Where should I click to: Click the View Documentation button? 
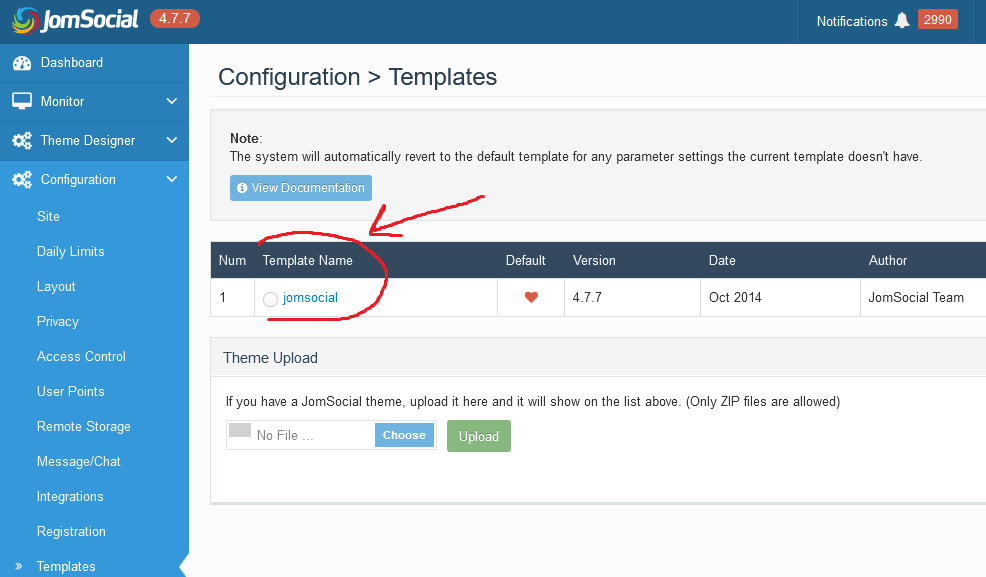(301, 188)
